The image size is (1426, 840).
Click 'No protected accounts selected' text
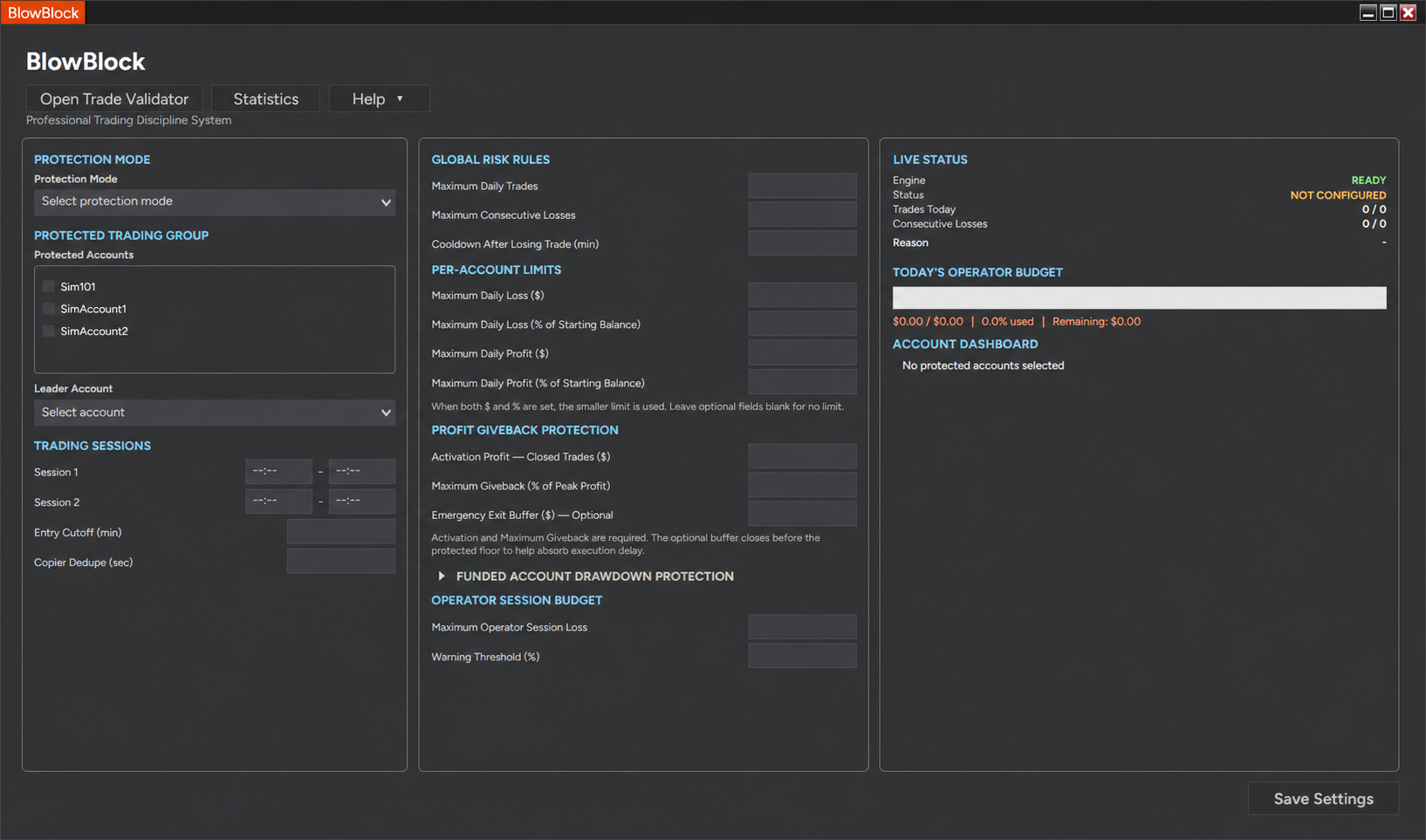tap(984, 365)
